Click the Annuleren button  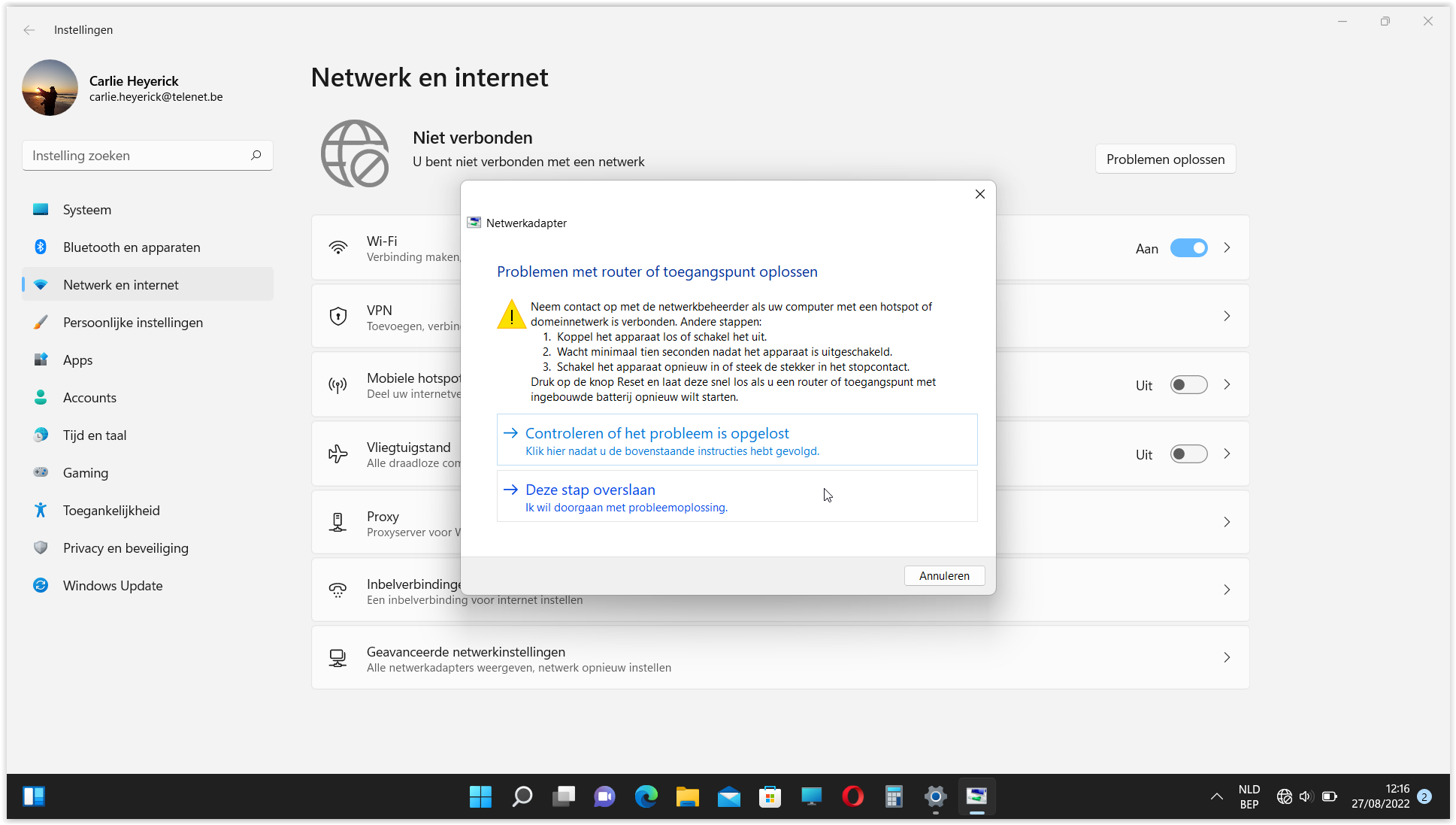click(944, 576)
